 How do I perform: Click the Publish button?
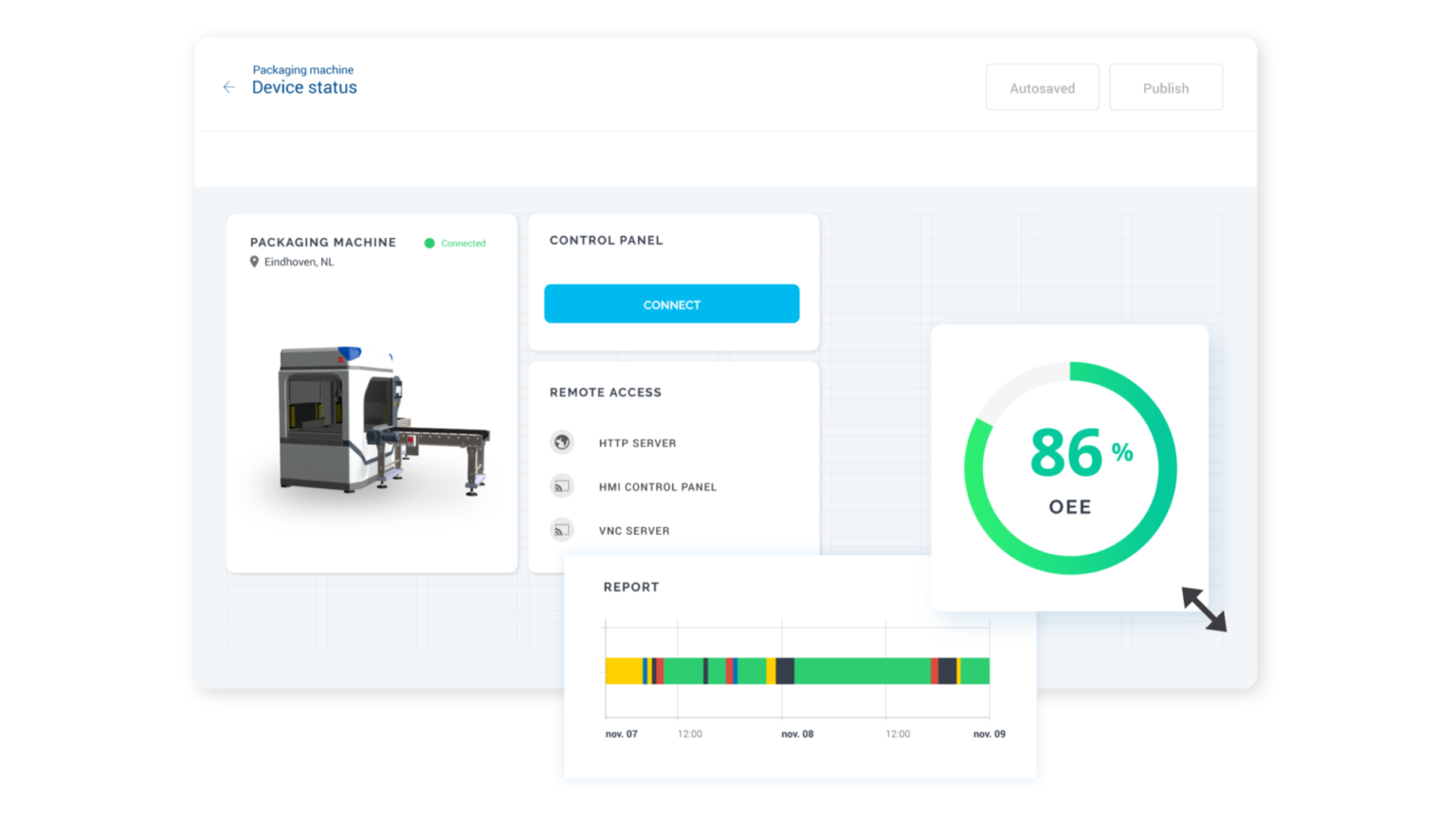pos(1166,87)
